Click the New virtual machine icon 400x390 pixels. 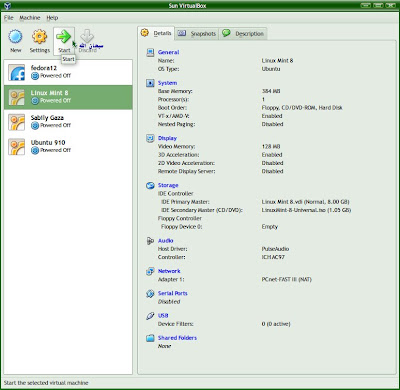15,37
